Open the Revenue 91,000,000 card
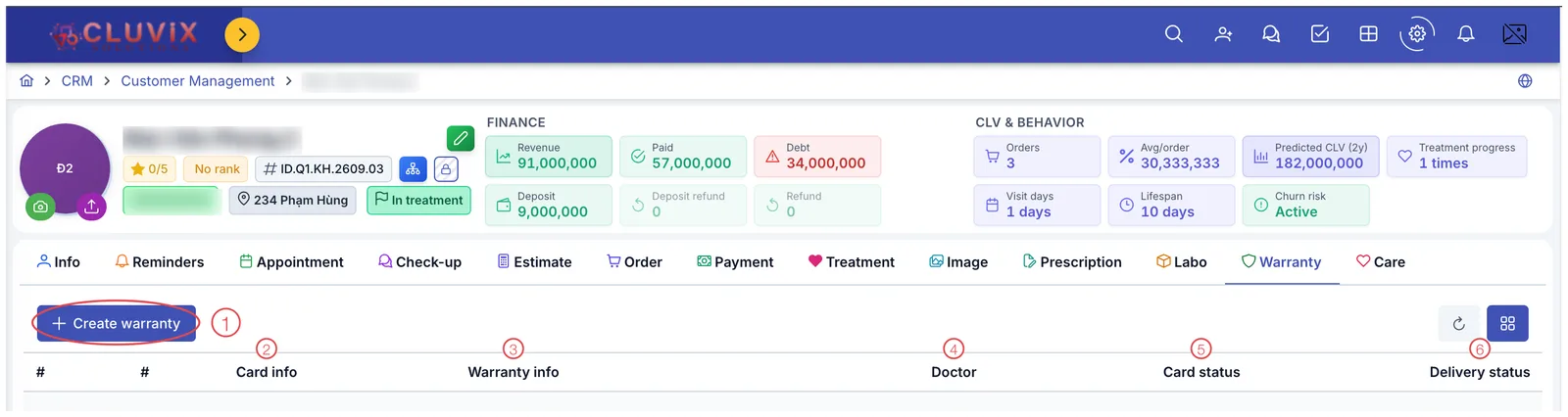1568x417 pixels. pyautogui.click(x=549, y=157)
